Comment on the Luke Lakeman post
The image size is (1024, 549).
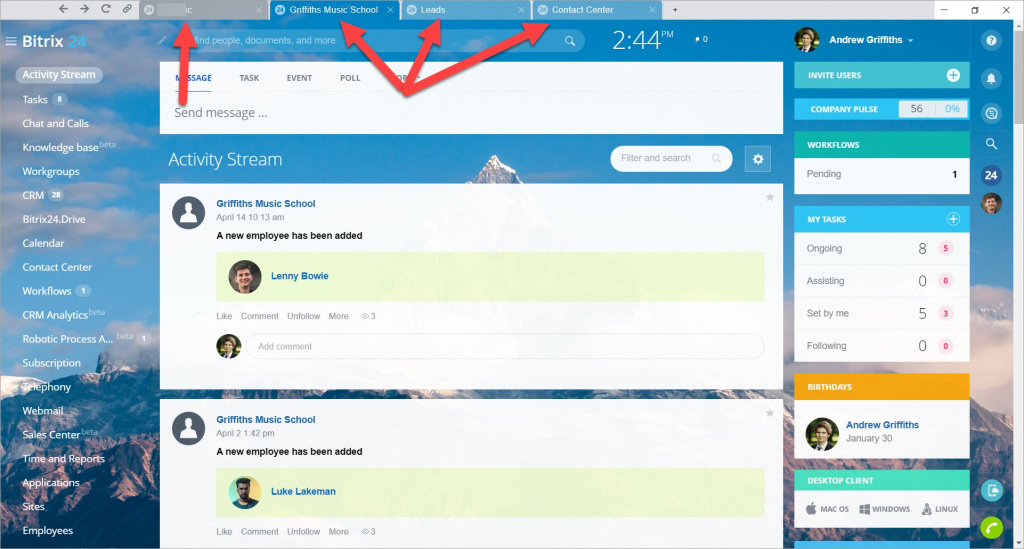tap(259, 531)
